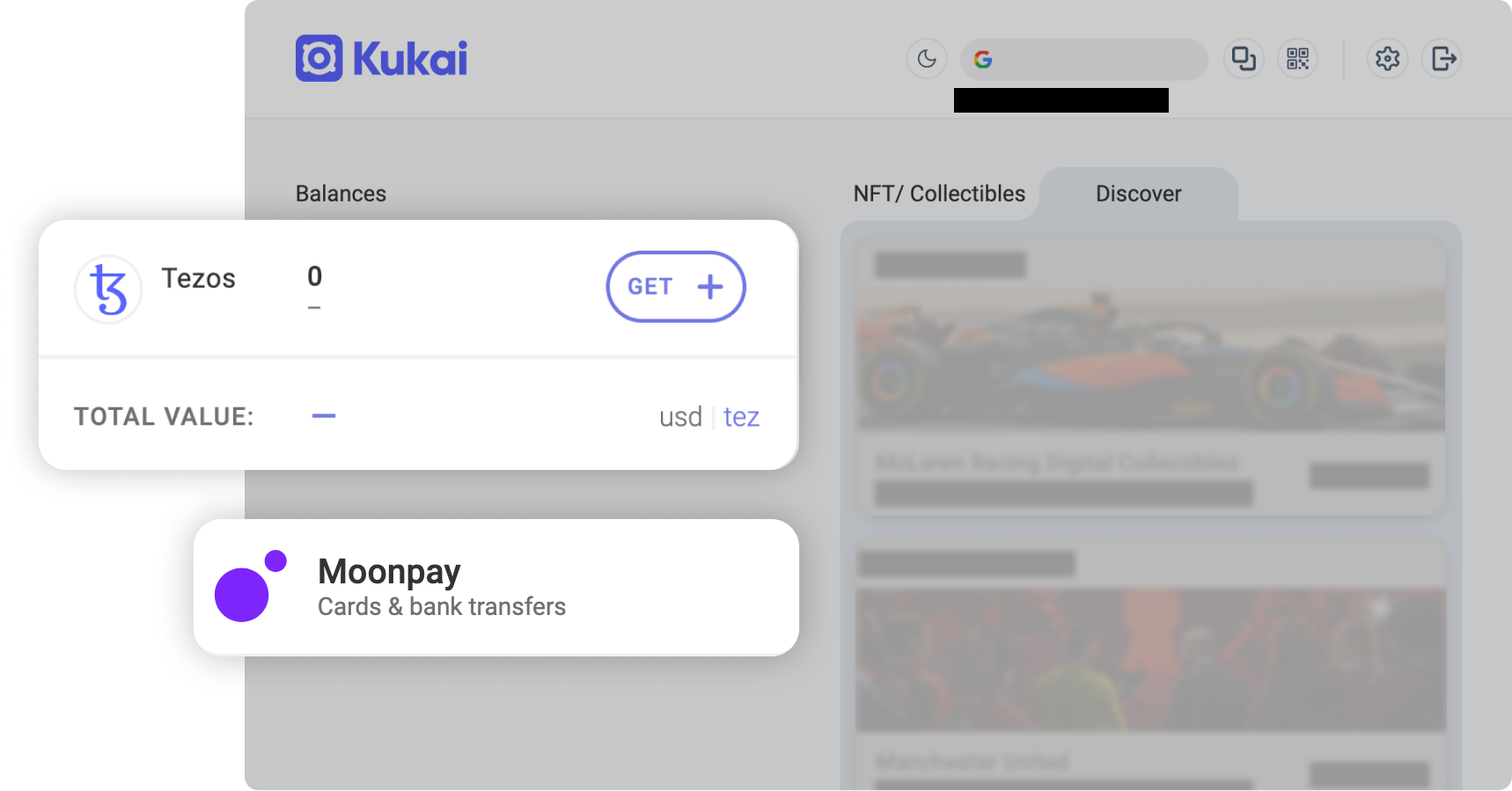Open the red crowd image card
The width and height of the screenshot is (1512, 791).
[1150, 660]
